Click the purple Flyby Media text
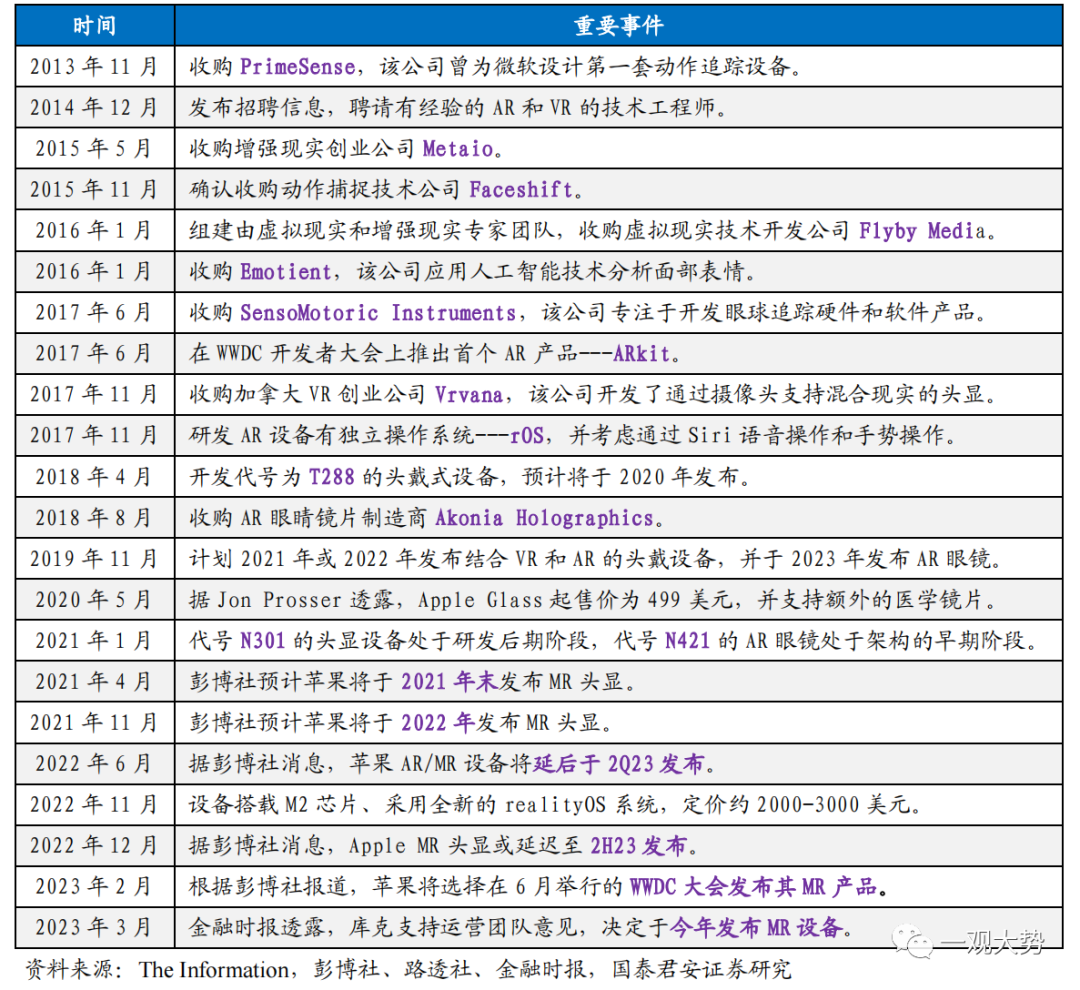This screenshot has width=1080, height=990. (922, 230)
